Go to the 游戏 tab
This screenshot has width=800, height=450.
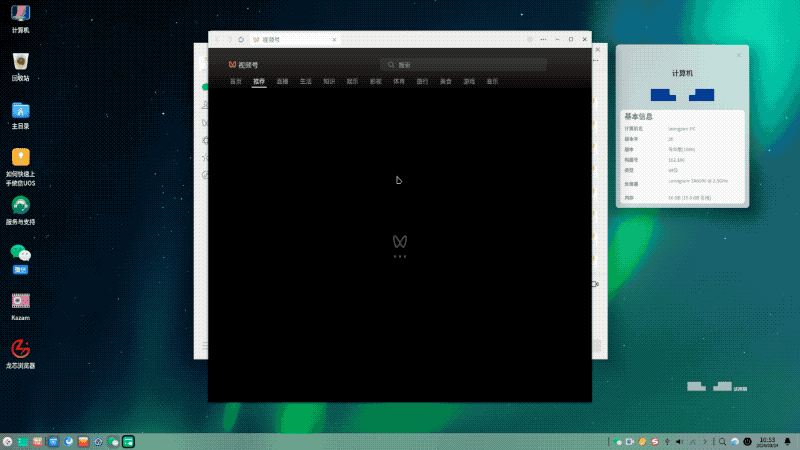(x=469, y=81)
